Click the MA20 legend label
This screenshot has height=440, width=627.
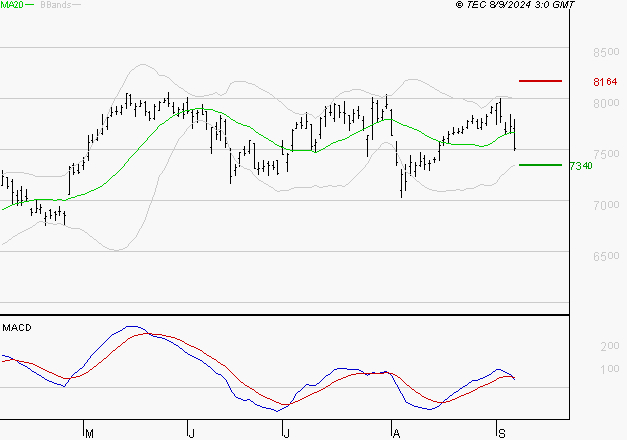12,4
